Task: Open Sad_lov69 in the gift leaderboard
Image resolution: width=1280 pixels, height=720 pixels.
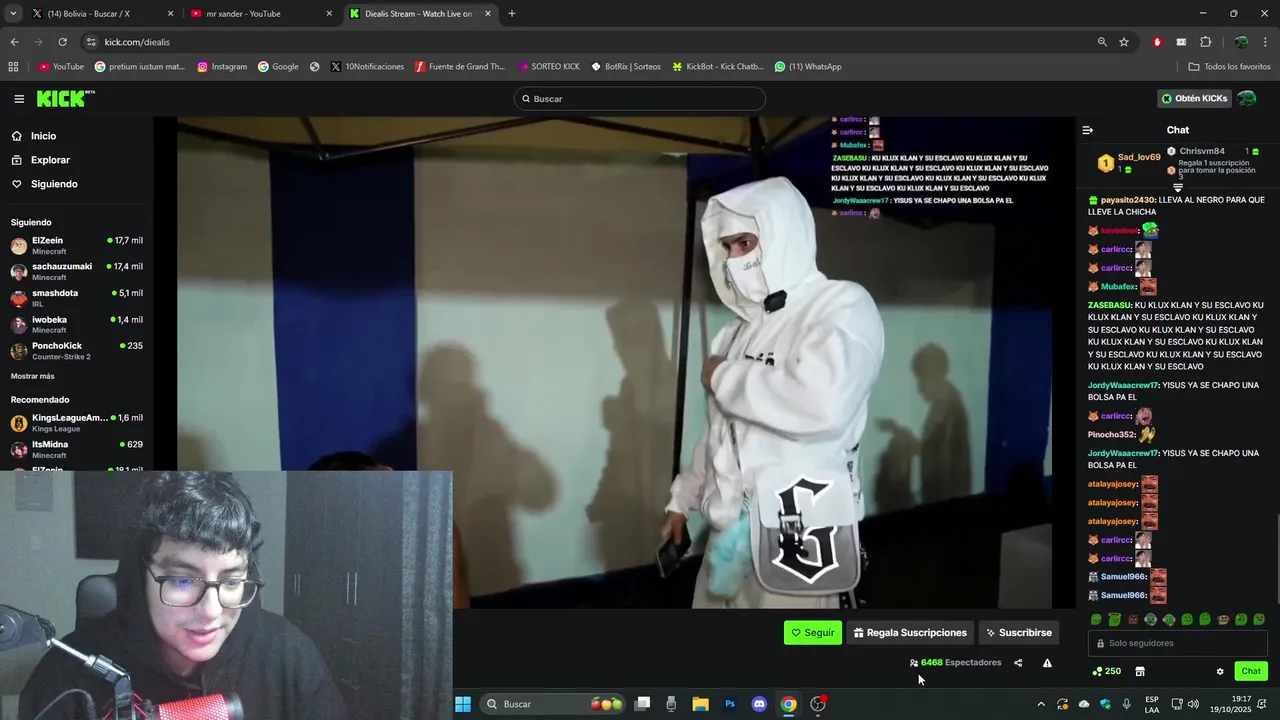Action: [x=1139, y=157]
